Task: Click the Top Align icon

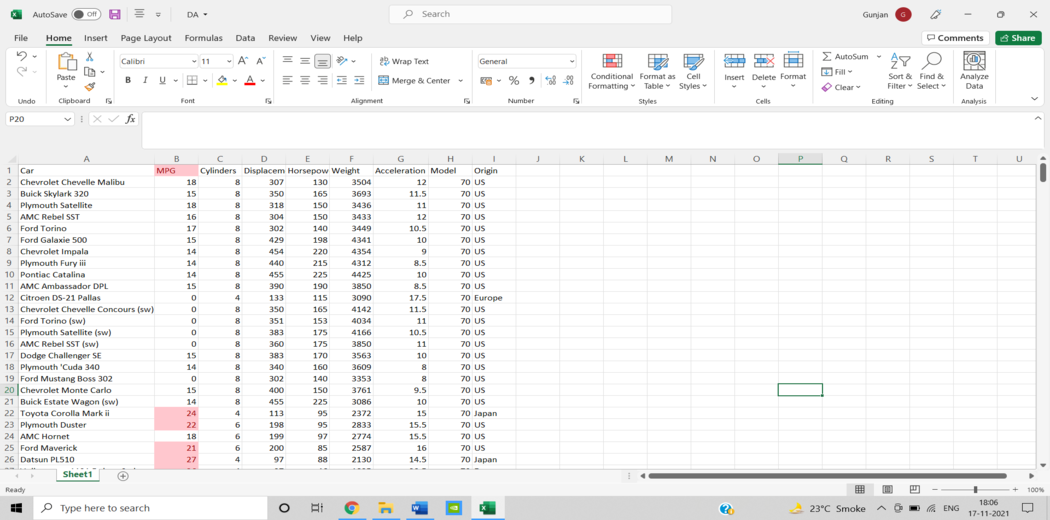Action: pyautogui.click(x=288, y=61)
